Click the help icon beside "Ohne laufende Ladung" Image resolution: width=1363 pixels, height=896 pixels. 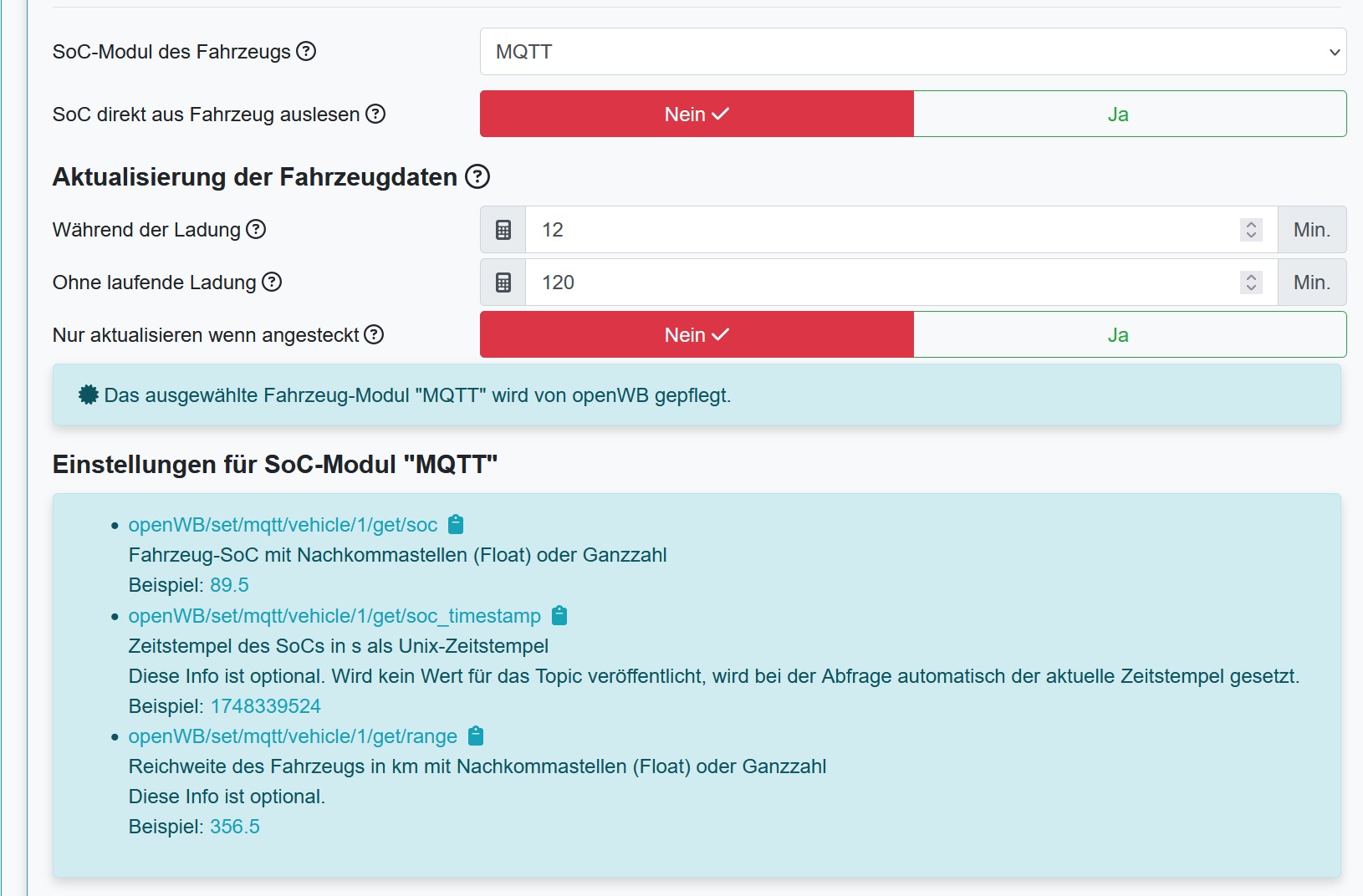[x=270, y=283]
